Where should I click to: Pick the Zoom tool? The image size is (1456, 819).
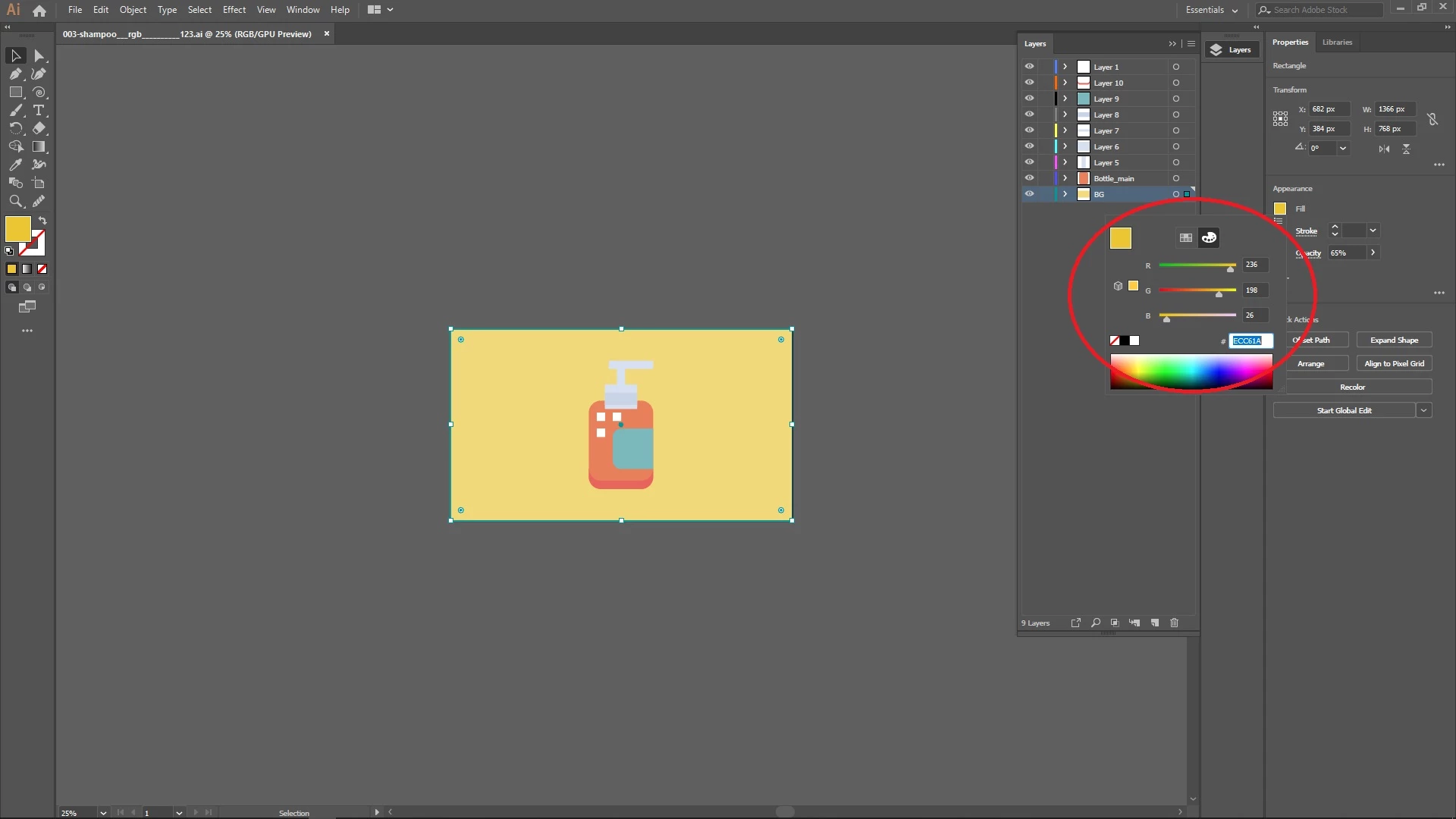[15, 201]
